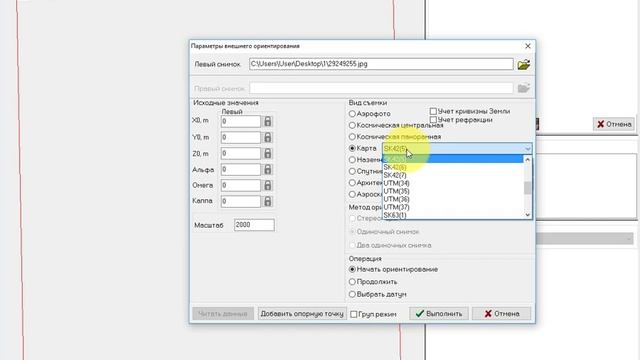Enable Учет рефракции checkbox
640x360 pixels.
(x=433, y=120)
